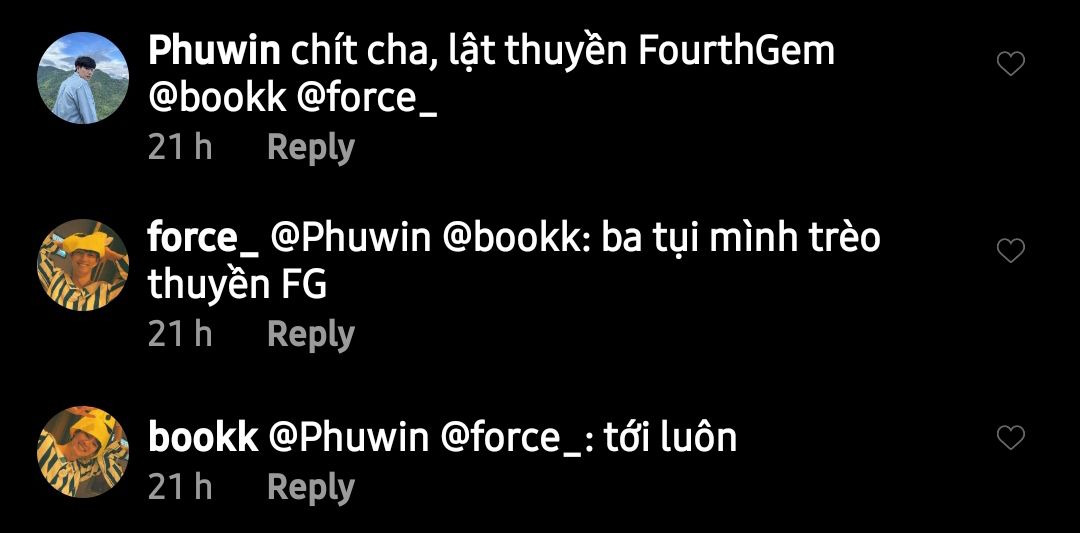Open bookk's profile avatar

pos(83,452)
